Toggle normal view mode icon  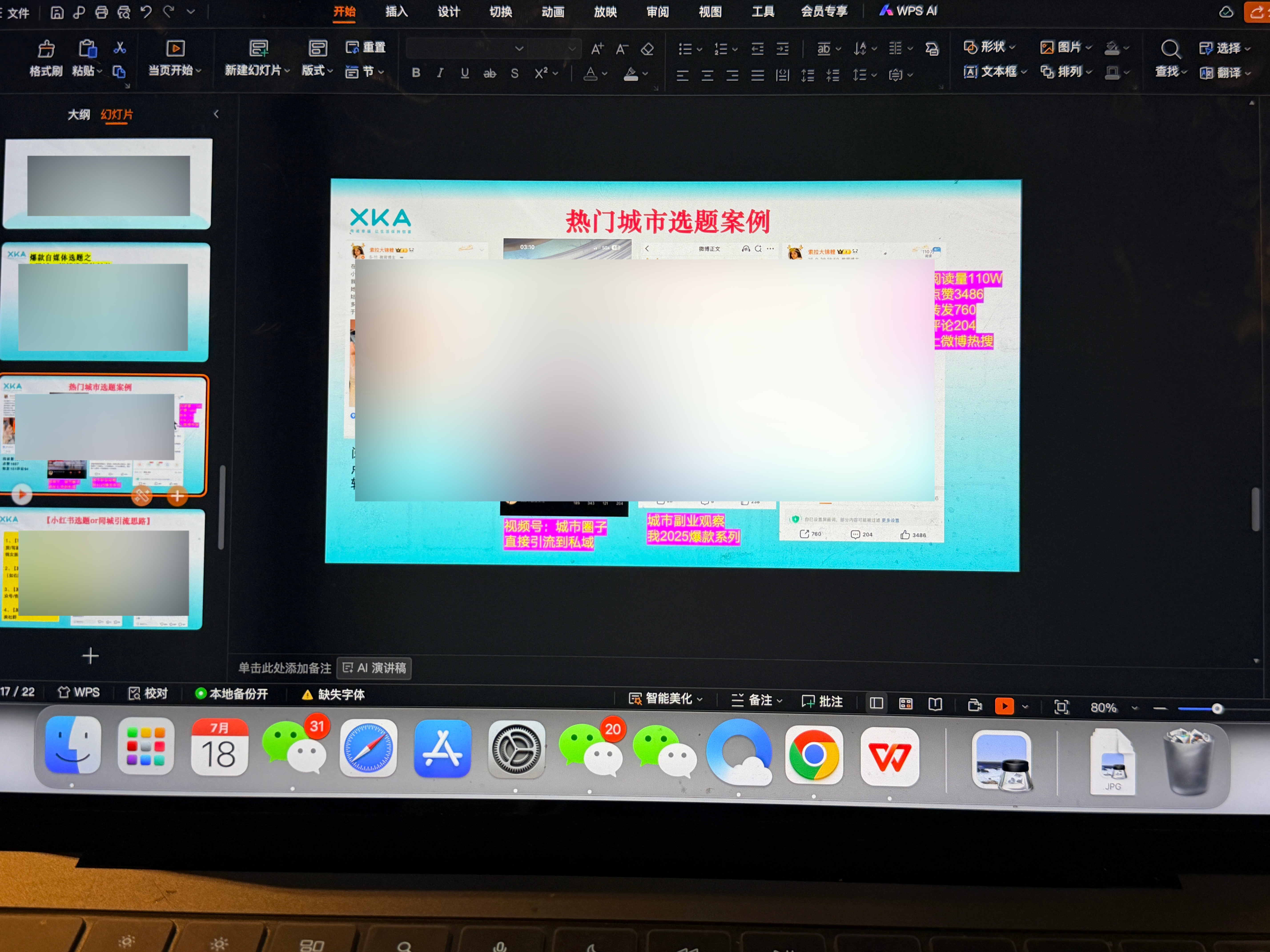tap(876, 703)
